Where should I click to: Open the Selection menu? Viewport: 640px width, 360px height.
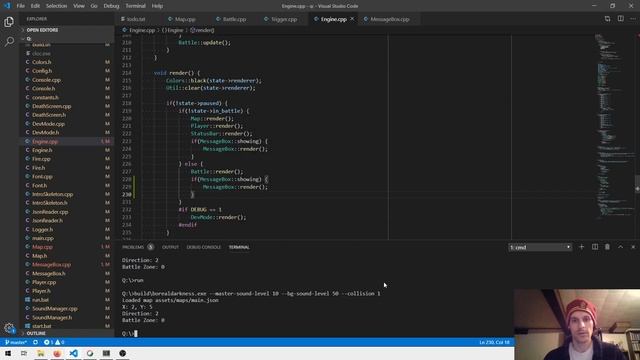(56, 6)
